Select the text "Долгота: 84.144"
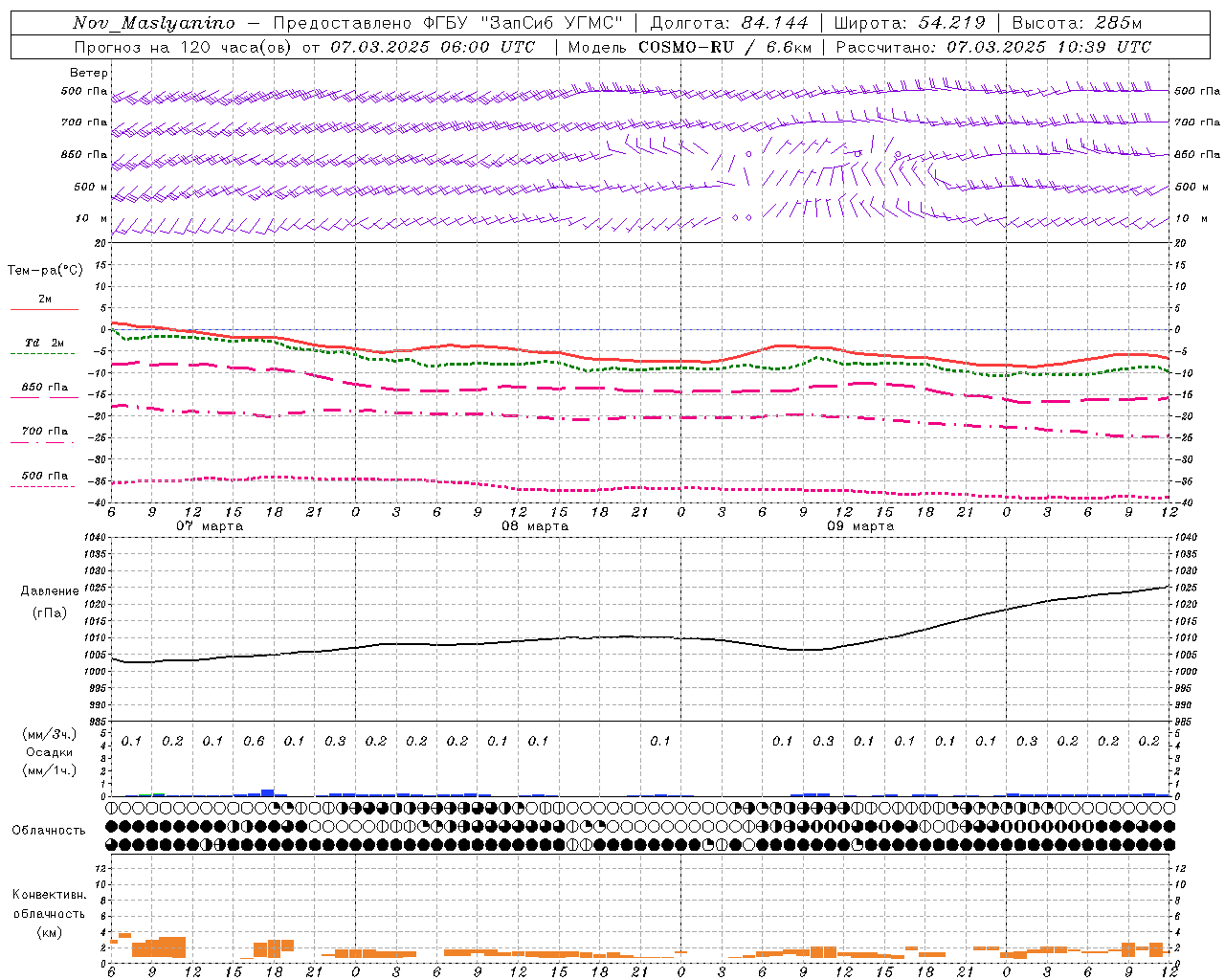 click(729, 24)
